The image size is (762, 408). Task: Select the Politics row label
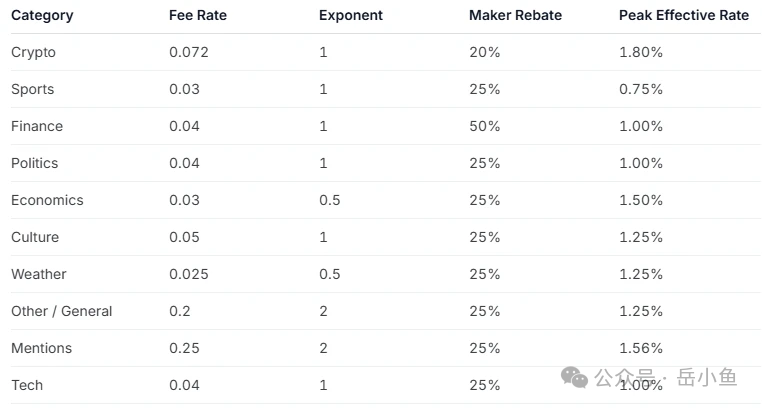35,163
